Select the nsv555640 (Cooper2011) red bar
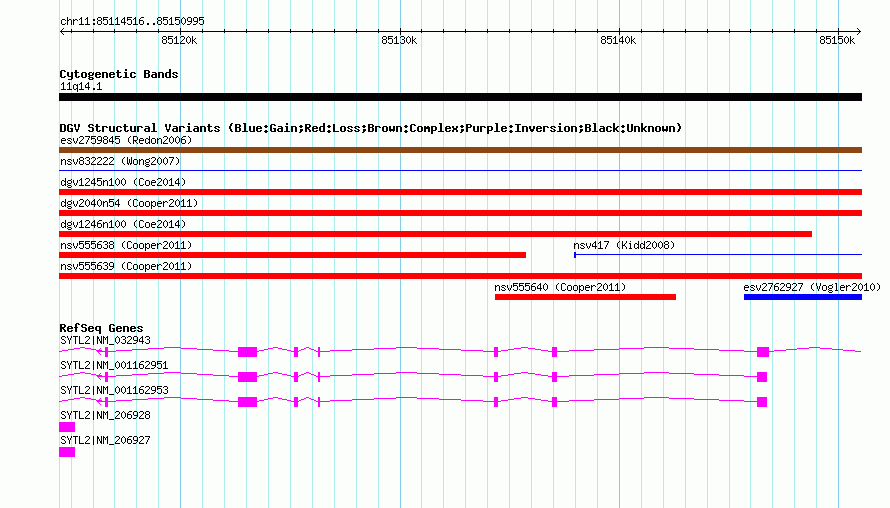The width and height of the screenshot is (890, 508). [x=585, y=297]
